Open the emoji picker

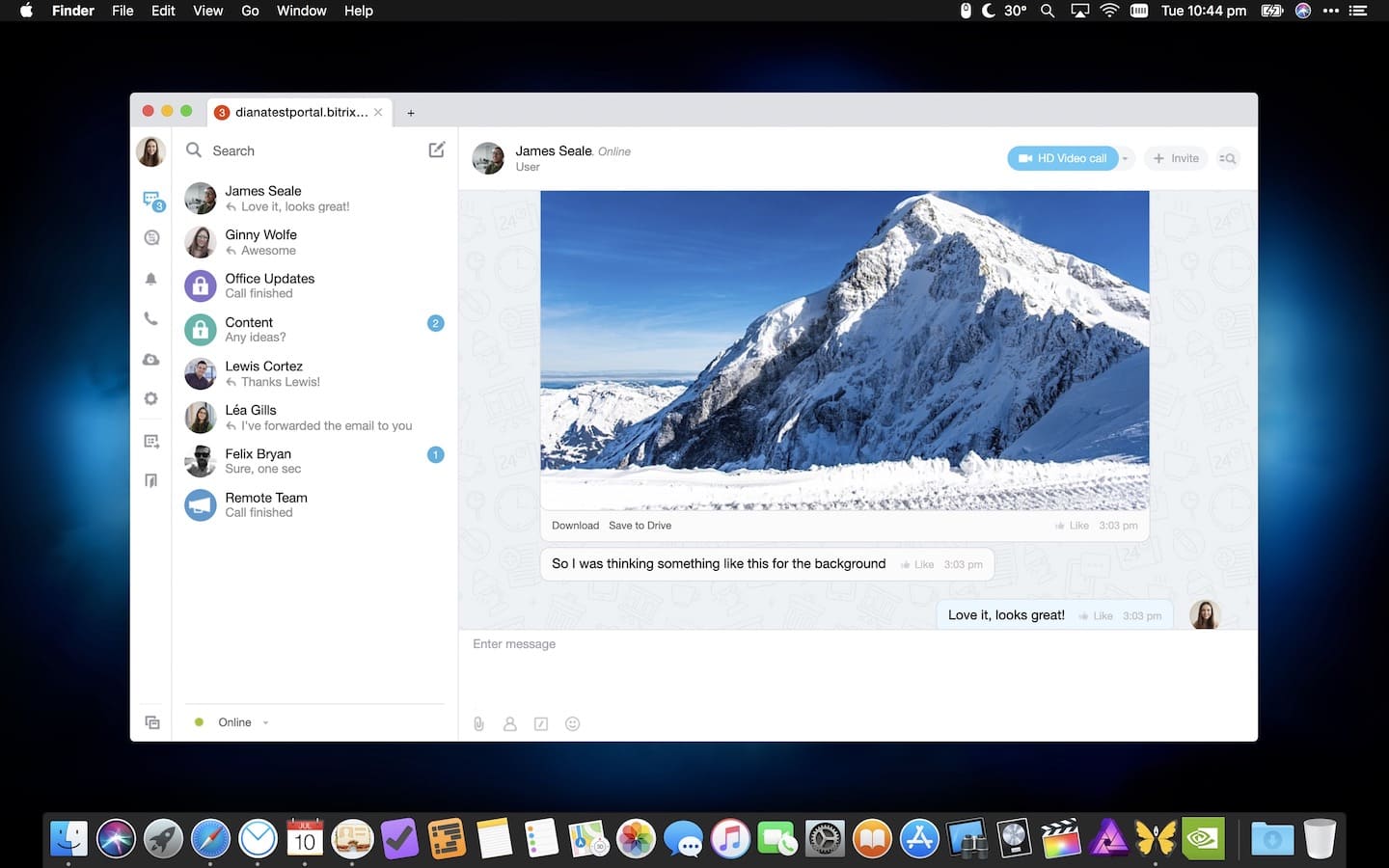(572, 723)
